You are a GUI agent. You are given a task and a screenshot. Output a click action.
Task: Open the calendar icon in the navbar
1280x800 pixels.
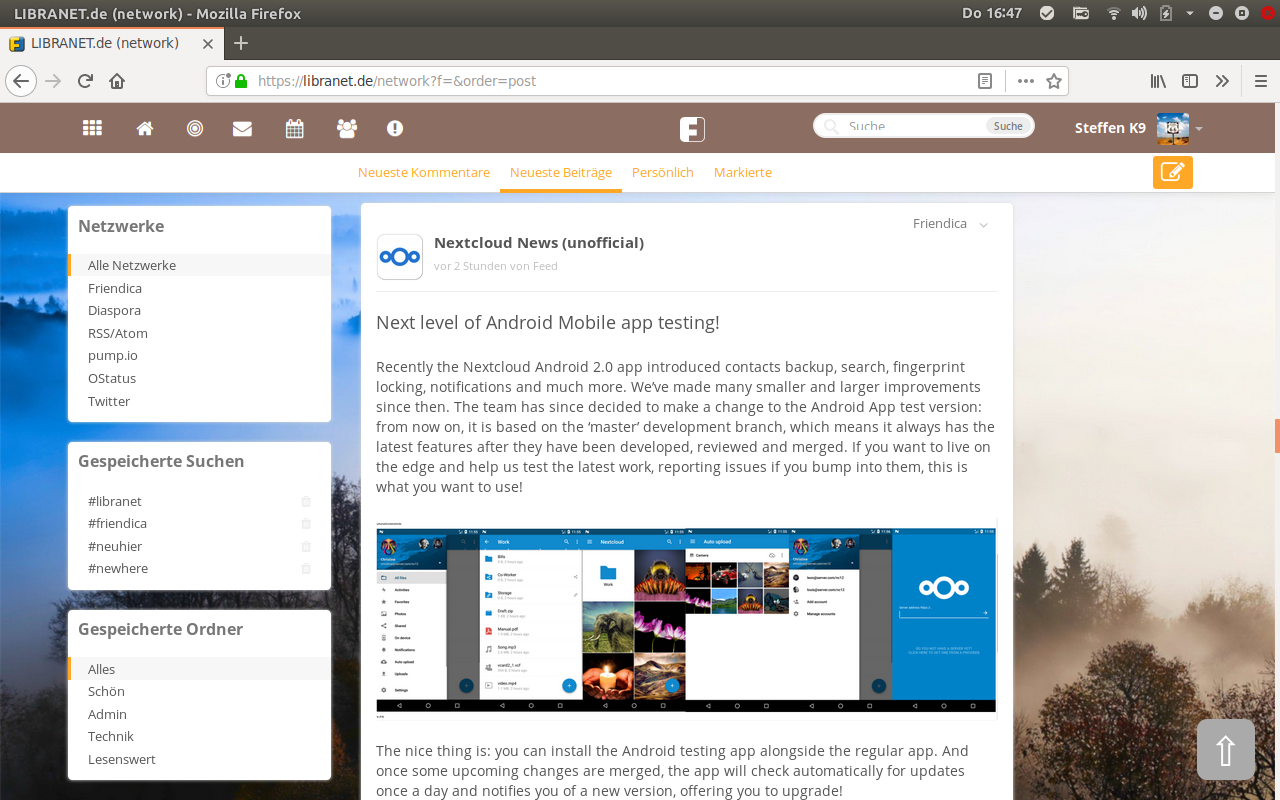tap(294, 128)
